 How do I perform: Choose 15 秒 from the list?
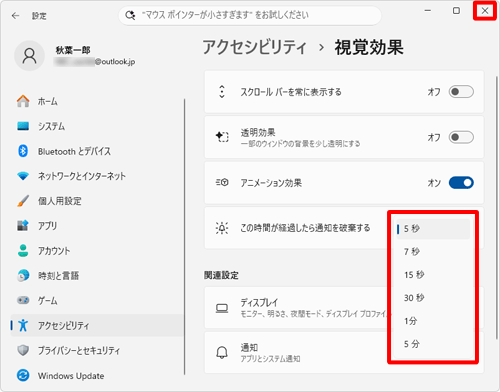(433, 275)
